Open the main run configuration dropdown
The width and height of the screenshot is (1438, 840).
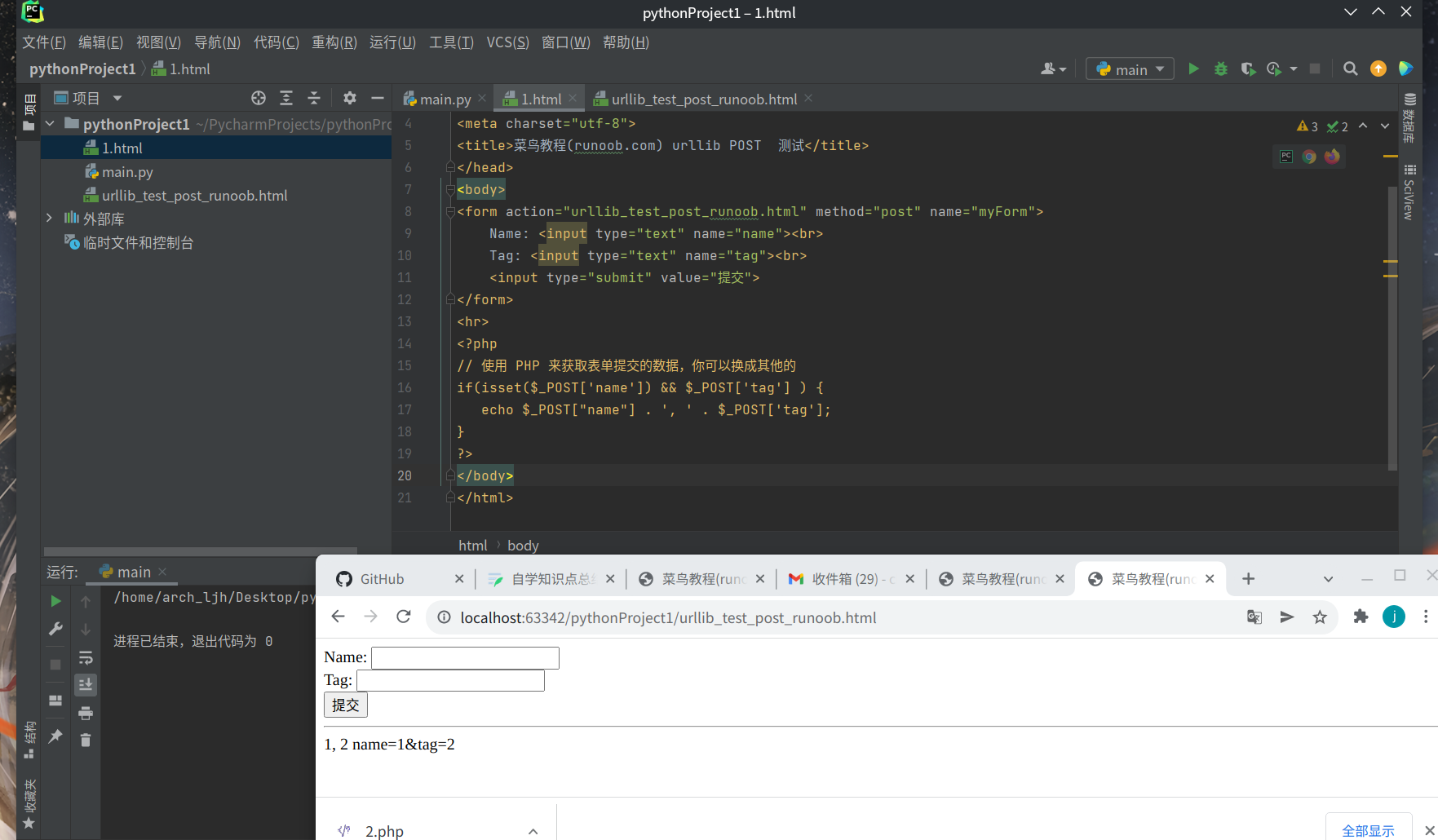tap(1130, 69)
